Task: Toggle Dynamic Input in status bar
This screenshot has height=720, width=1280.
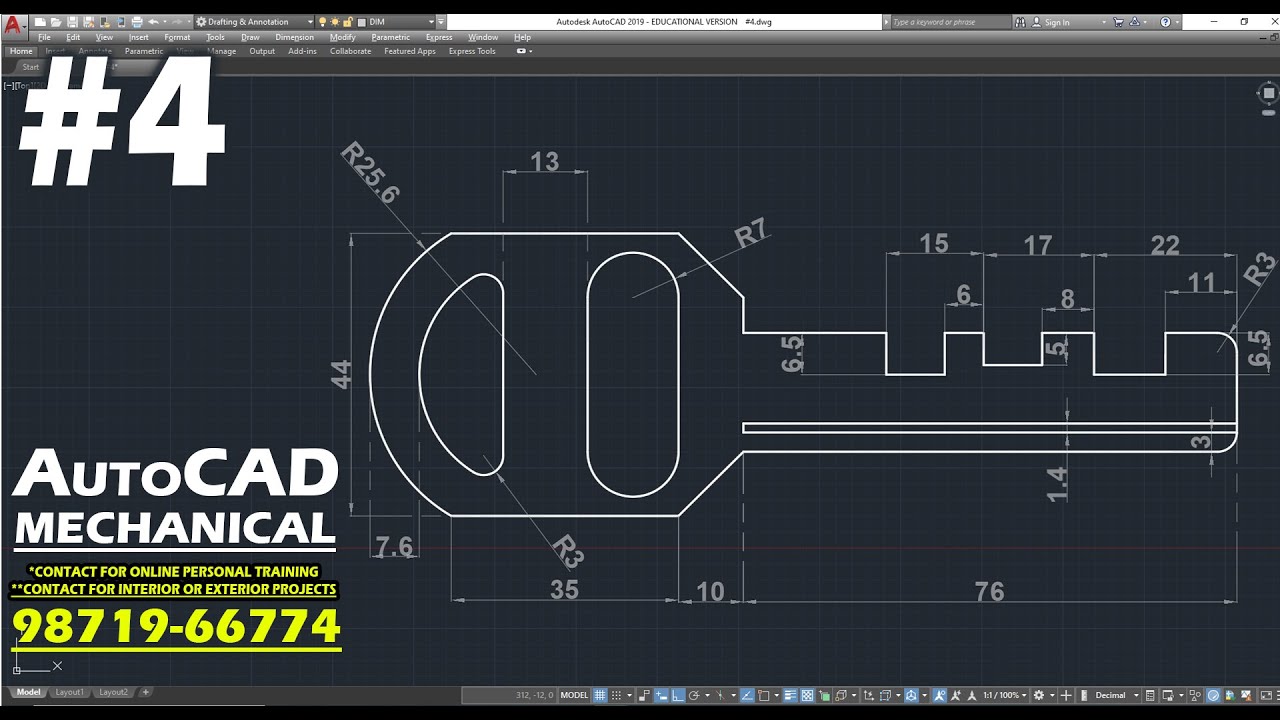Action: point(661,695)
